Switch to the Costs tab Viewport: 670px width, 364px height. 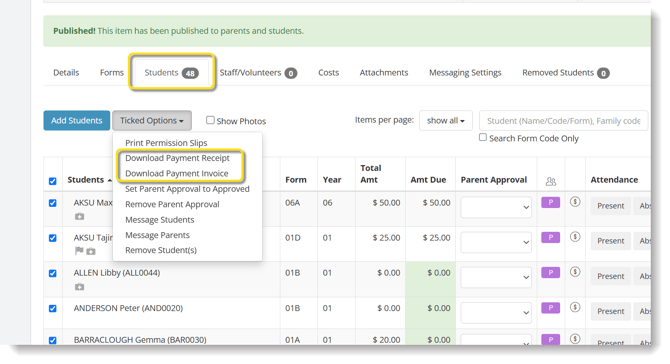tap(328, 73)
